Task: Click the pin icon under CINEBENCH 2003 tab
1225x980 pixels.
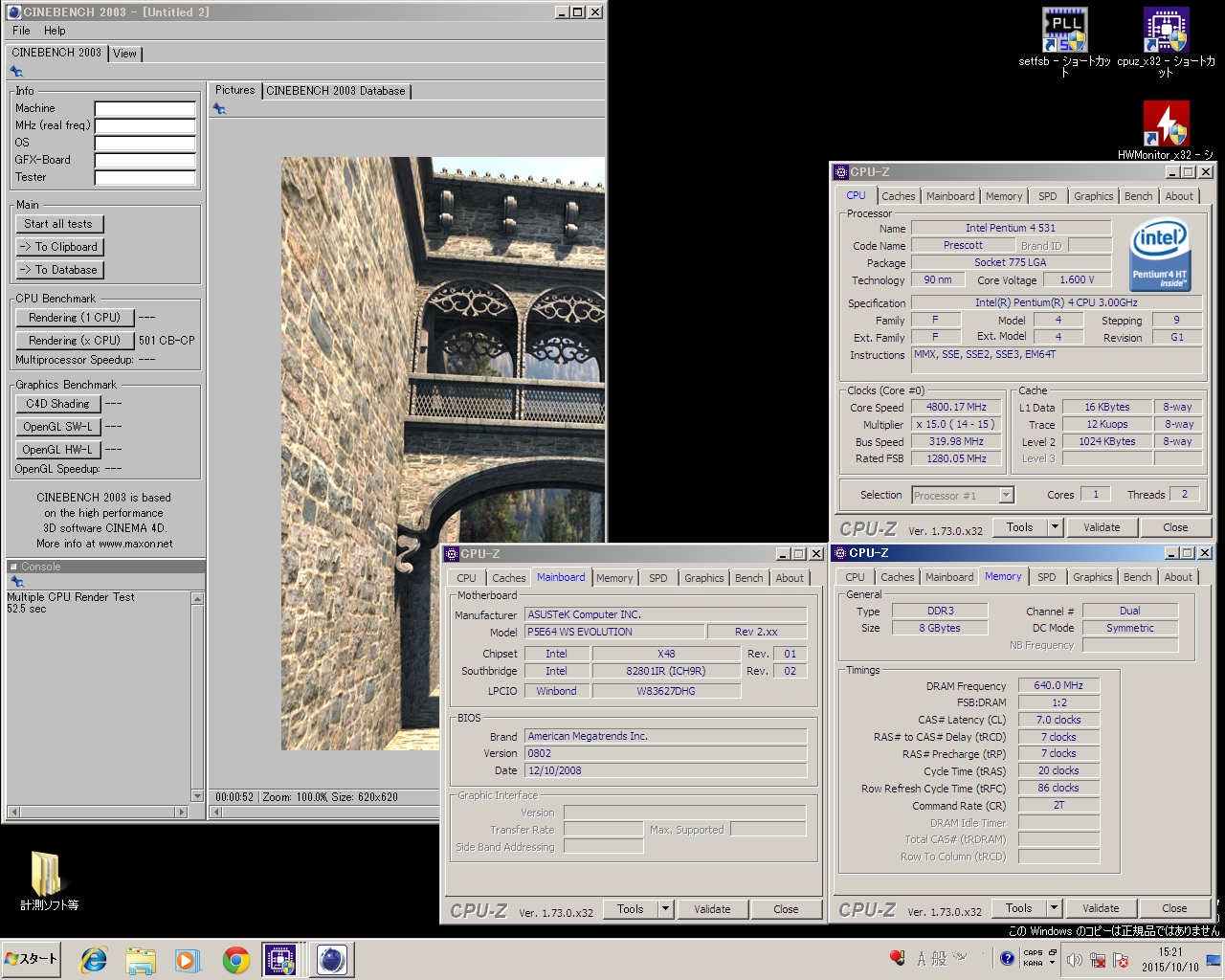Action: (x=16, y=71)
